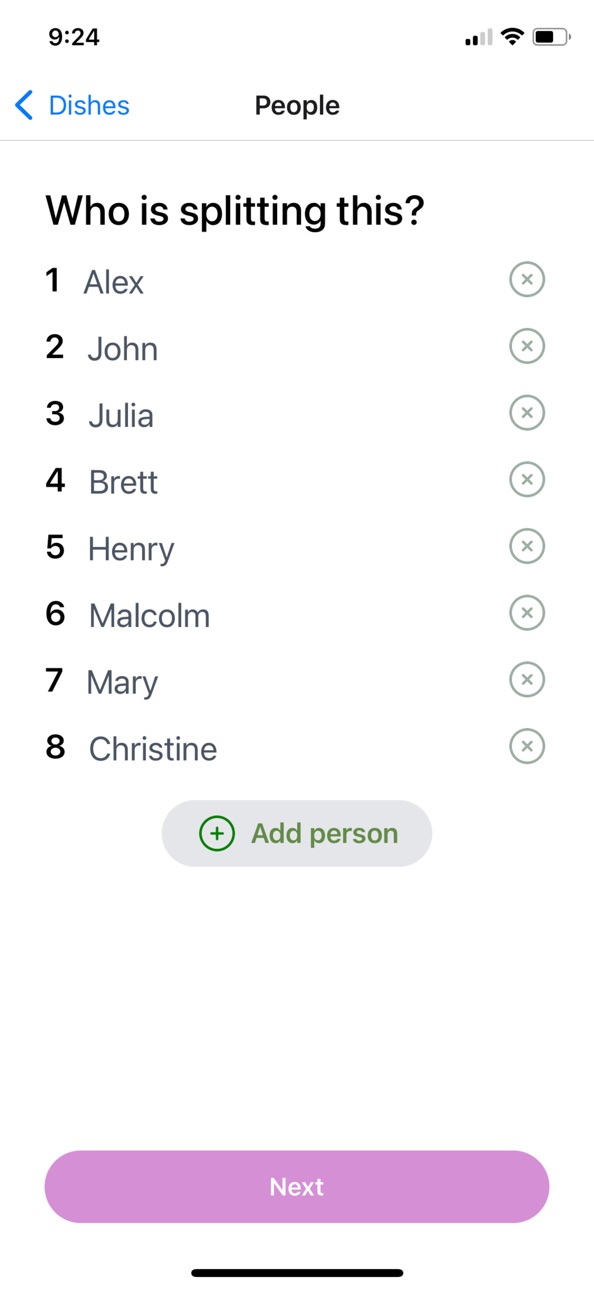Edit the name John
Viewport: 594px width, 1290px height.
[122, 349]
